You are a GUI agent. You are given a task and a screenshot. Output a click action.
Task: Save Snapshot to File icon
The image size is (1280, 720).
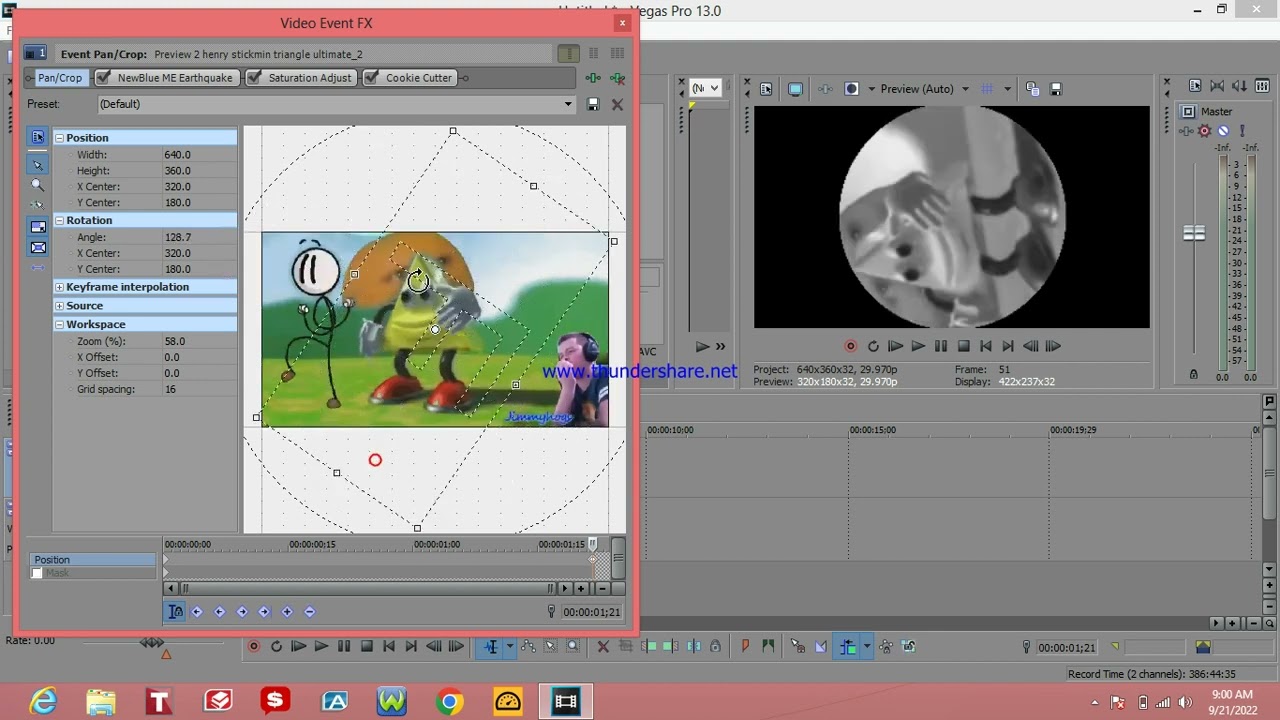1056,89
